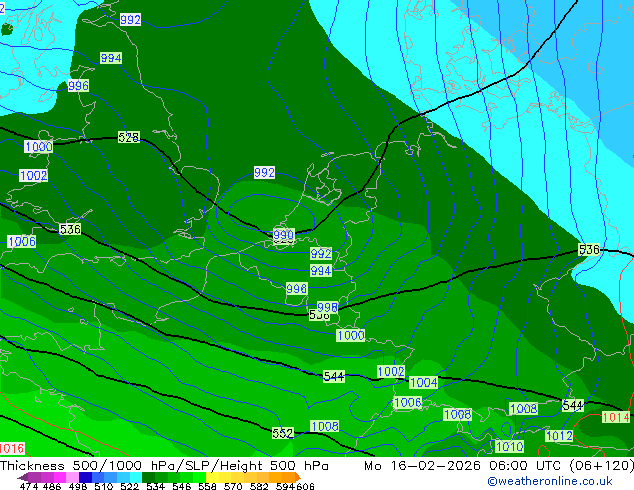
Task: Click the 1008 label left of the right-hand 544 label
Action: [524, 408]
